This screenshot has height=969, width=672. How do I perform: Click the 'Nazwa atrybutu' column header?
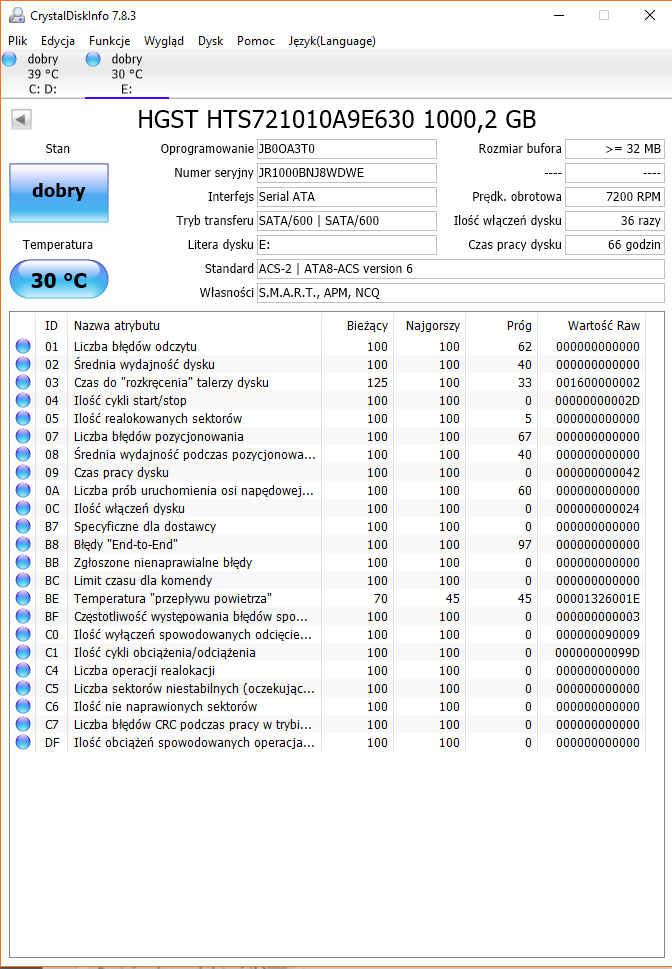[194, 326]
